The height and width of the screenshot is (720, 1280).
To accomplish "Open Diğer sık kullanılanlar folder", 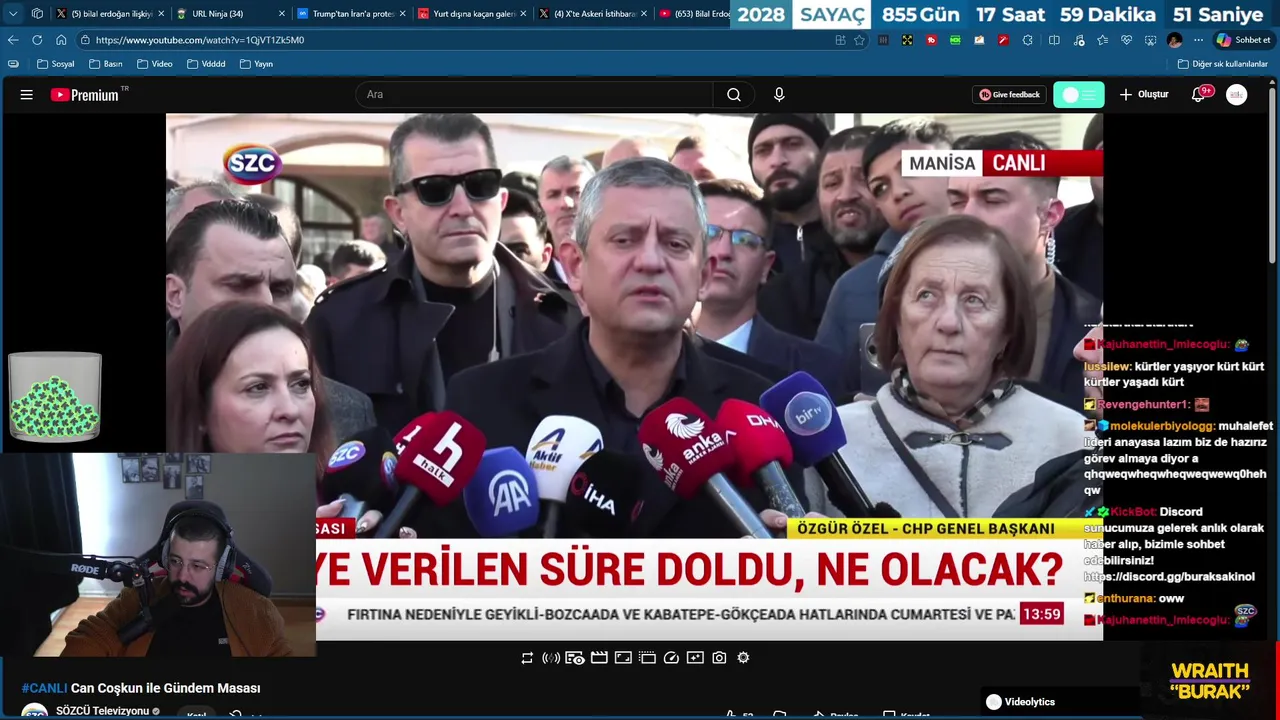I will (x=1223, y=64).
